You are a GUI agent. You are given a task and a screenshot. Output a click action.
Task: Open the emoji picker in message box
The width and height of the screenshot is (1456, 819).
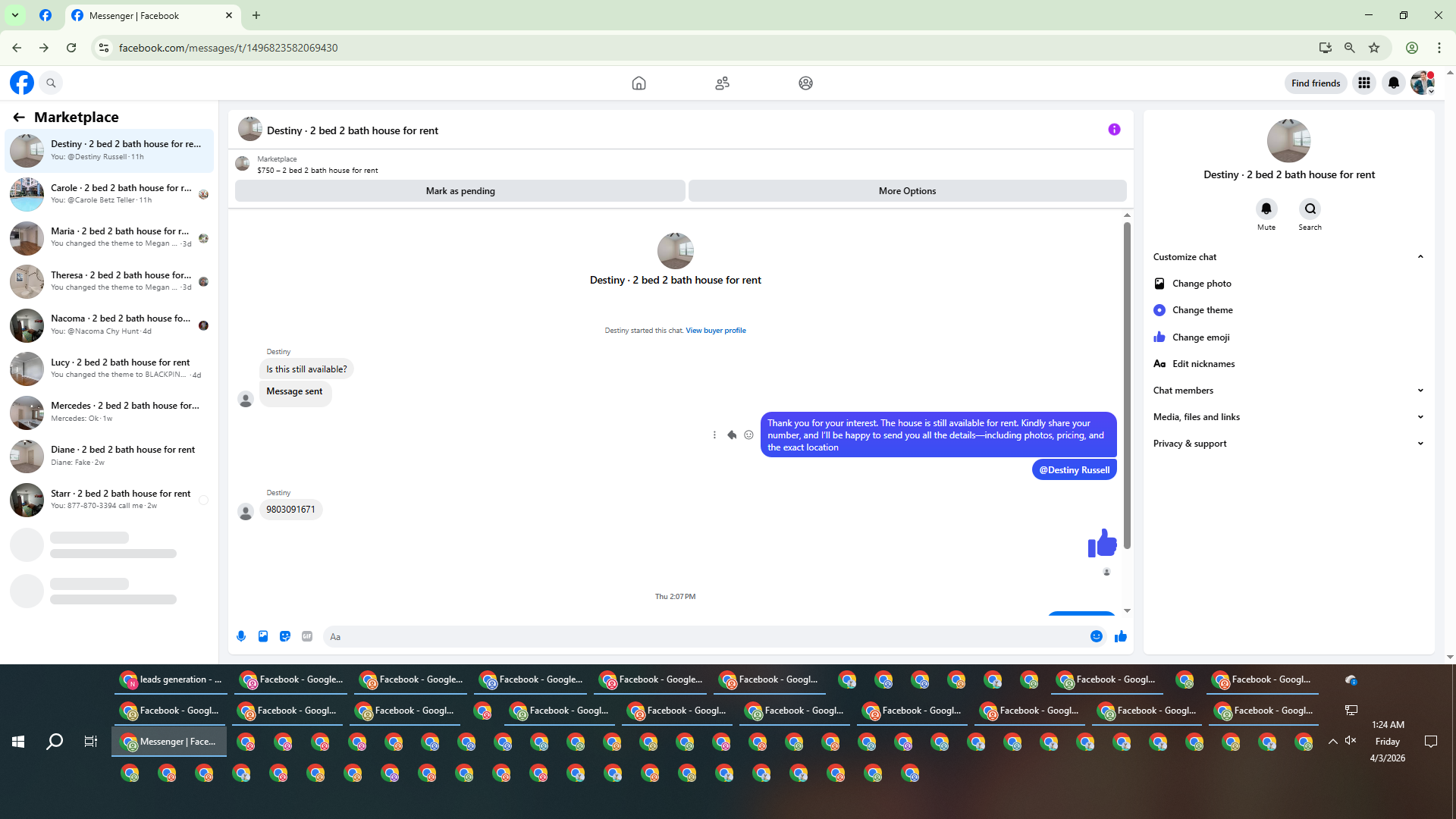1096,636
